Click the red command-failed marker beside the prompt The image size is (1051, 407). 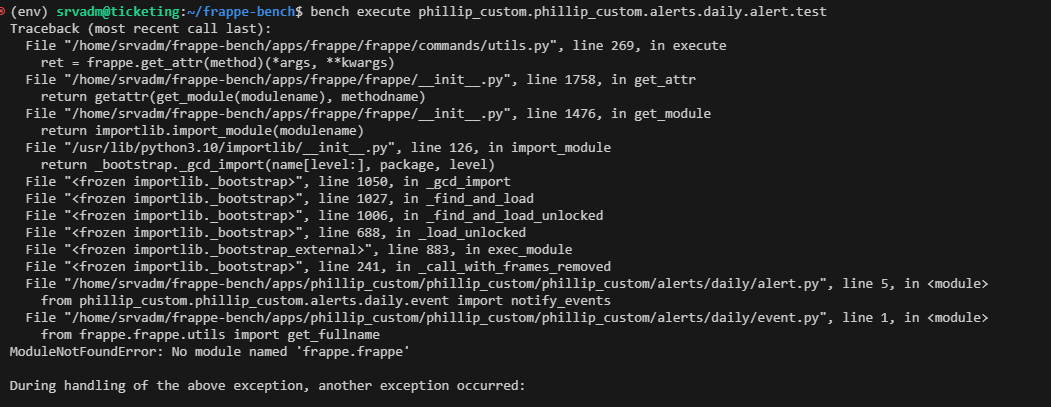coord(3,11)
